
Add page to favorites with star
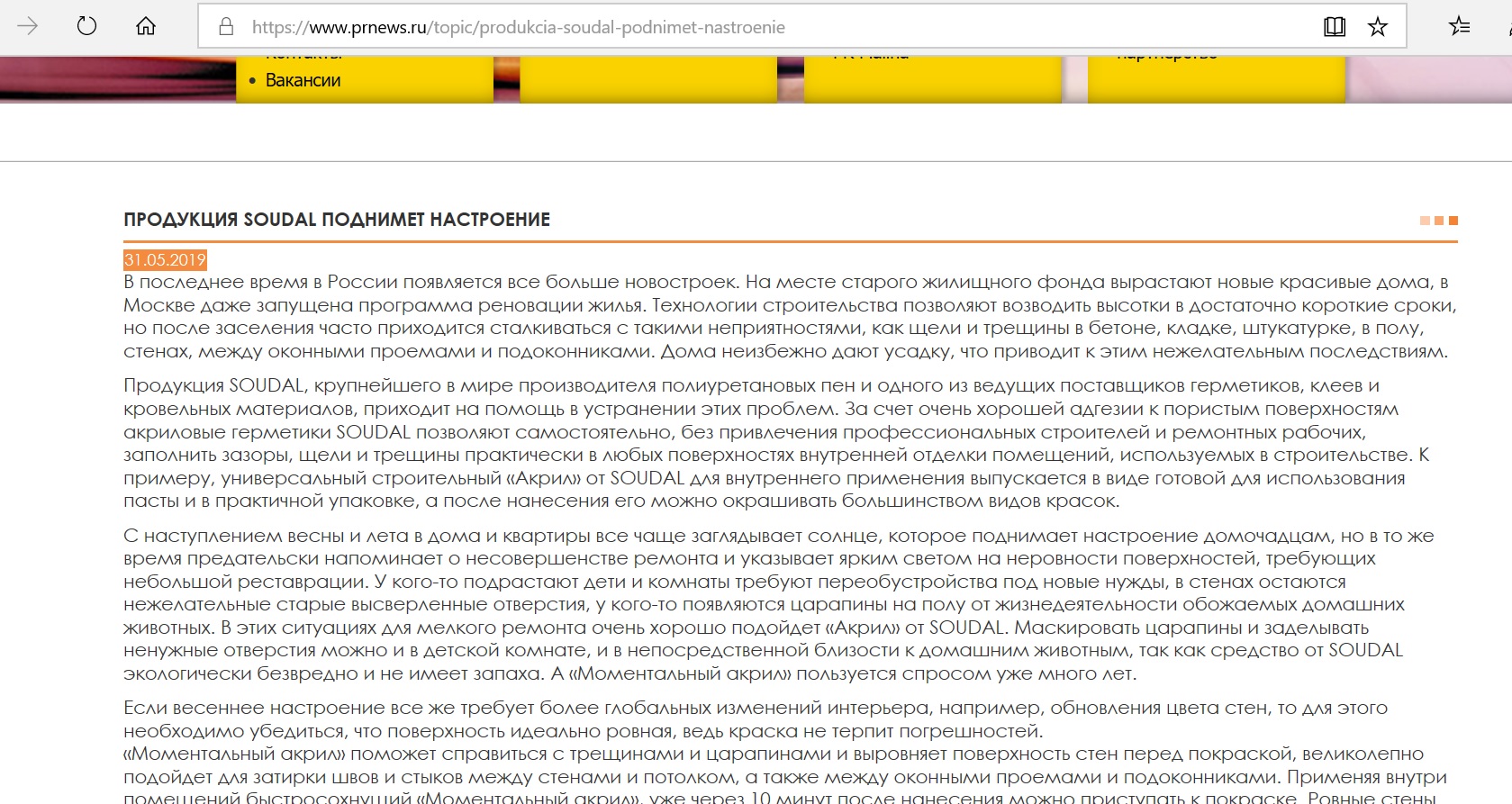point(1378,27)
